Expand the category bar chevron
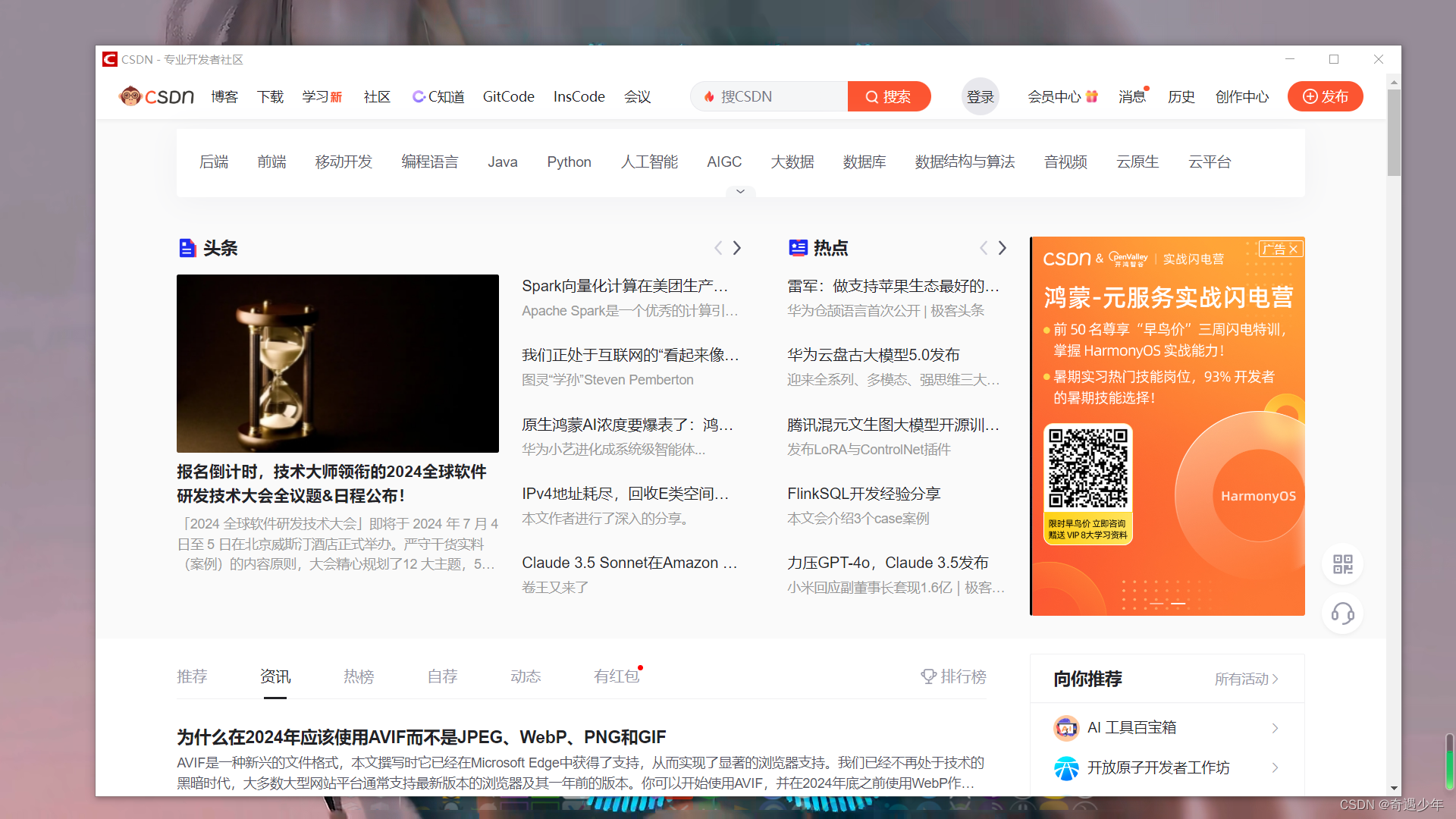1456x819 pixels. [x=740, y=191]
